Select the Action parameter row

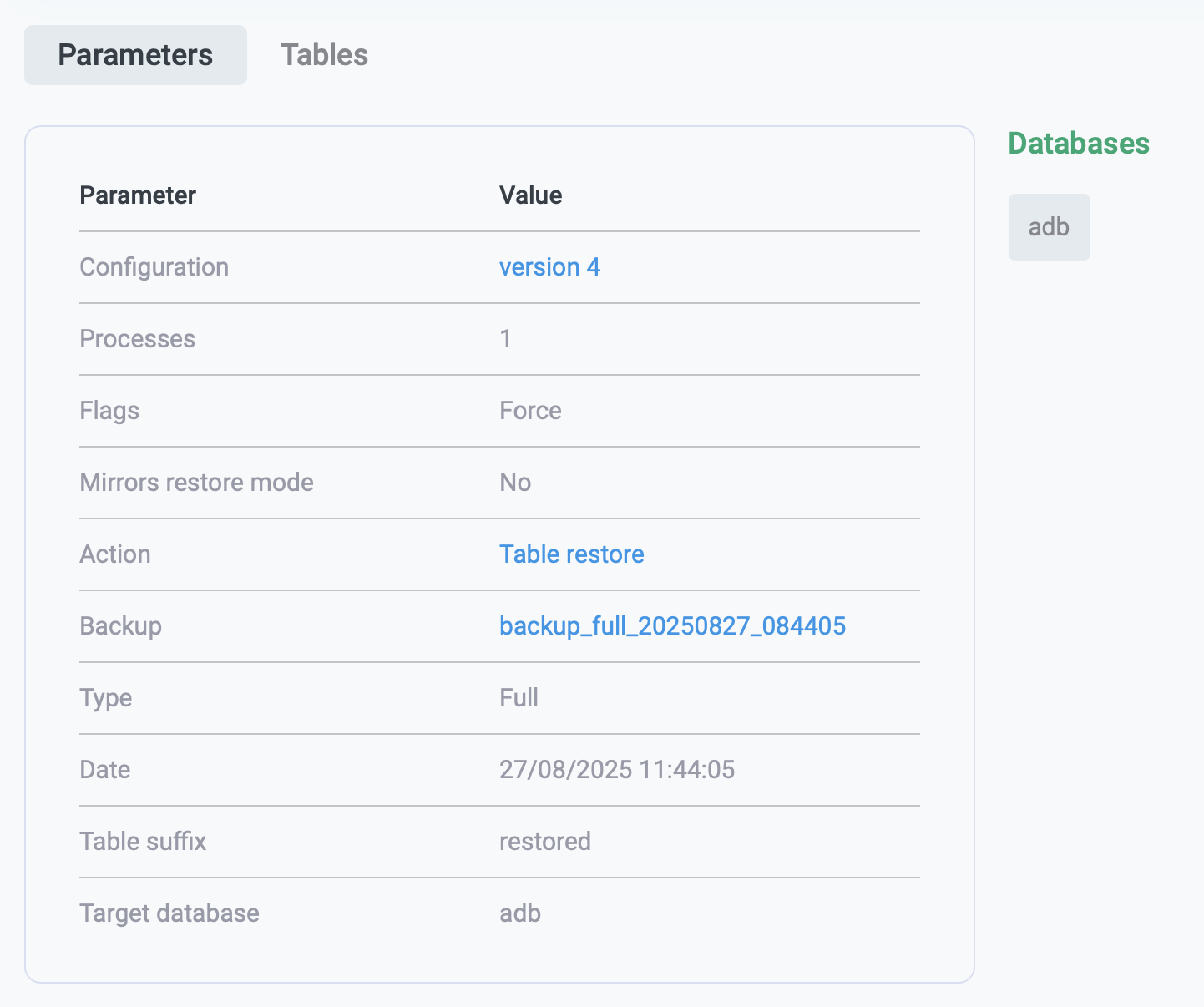coord(115,554)
